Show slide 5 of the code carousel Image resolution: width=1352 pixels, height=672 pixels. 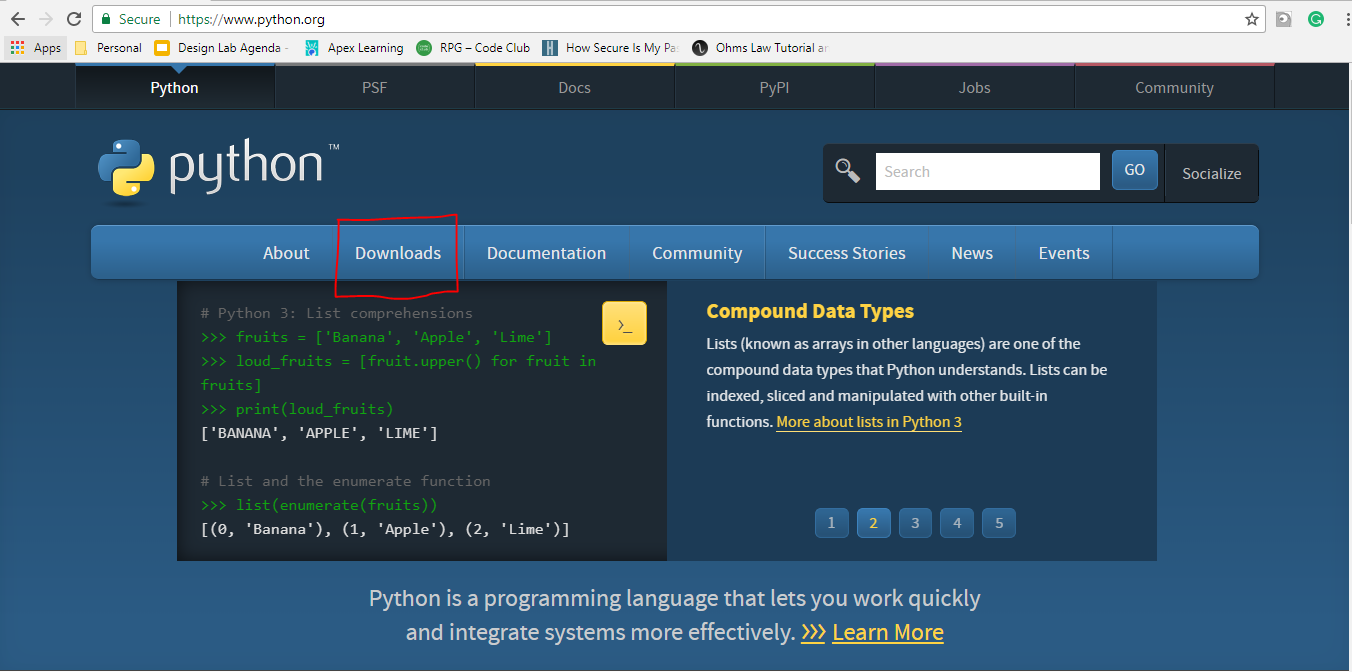[x=999, y=522]
